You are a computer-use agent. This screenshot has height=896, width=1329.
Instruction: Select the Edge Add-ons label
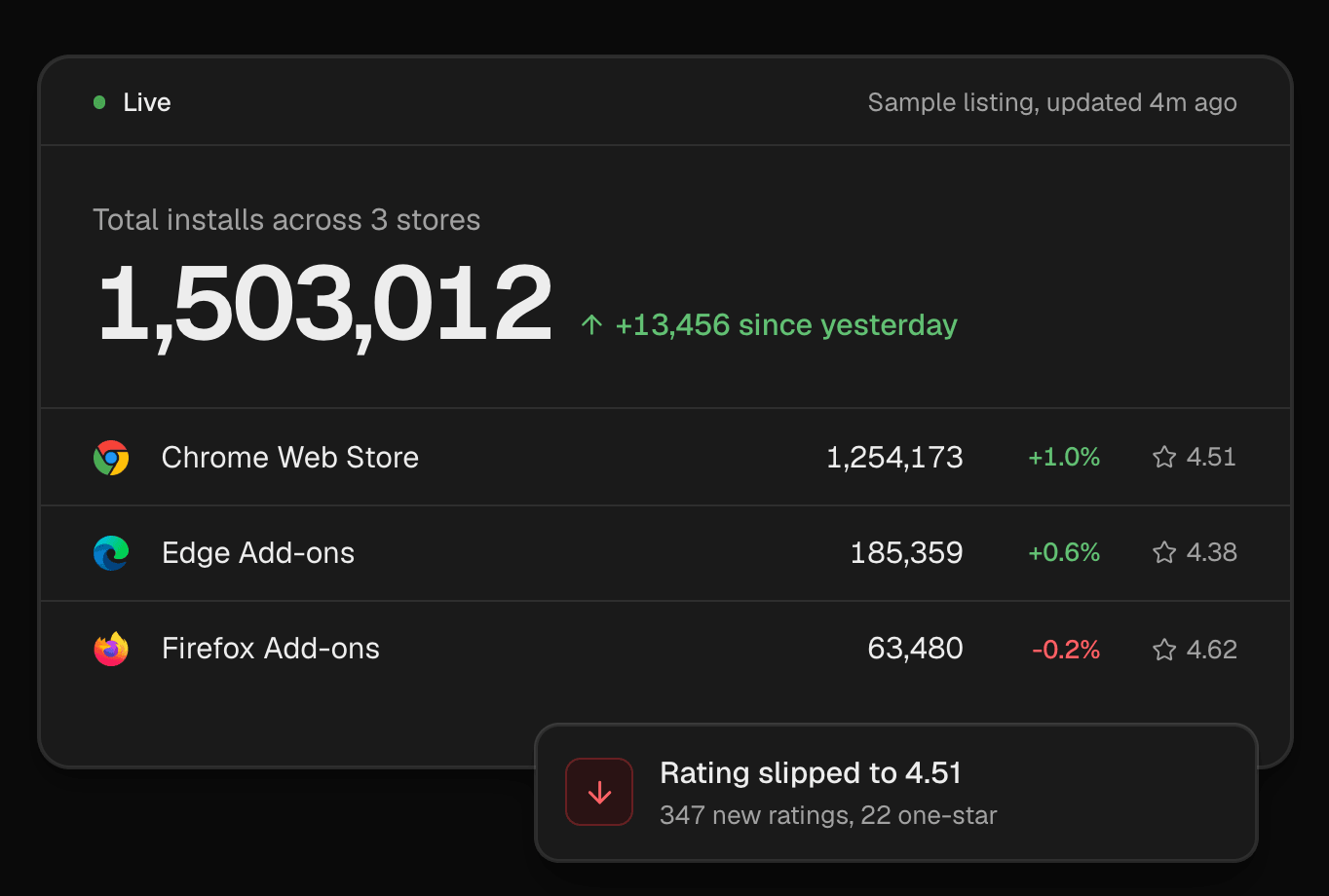pos(258,553)
